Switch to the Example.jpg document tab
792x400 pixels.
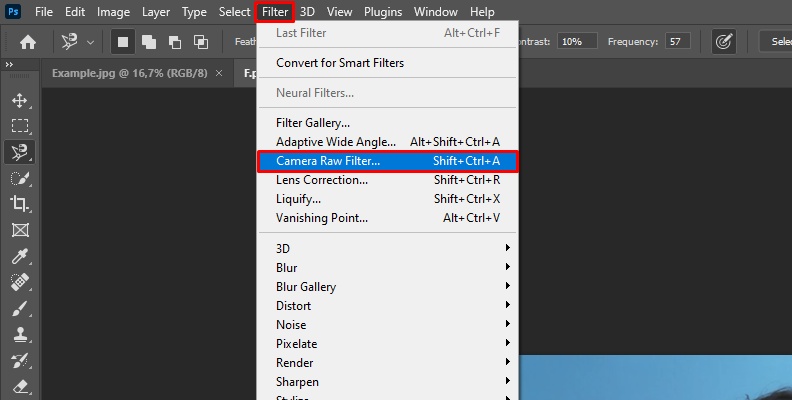[129, 73]
